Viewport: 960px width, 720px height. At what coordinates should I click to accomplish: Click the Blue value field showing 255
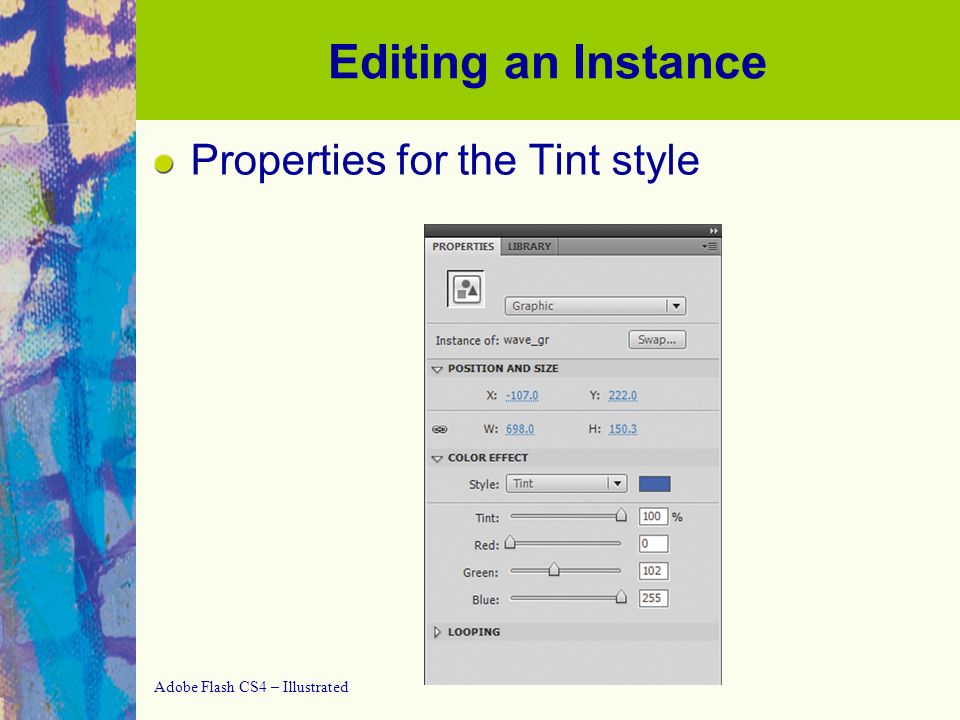pyautogui.click(x=653, y=598)
